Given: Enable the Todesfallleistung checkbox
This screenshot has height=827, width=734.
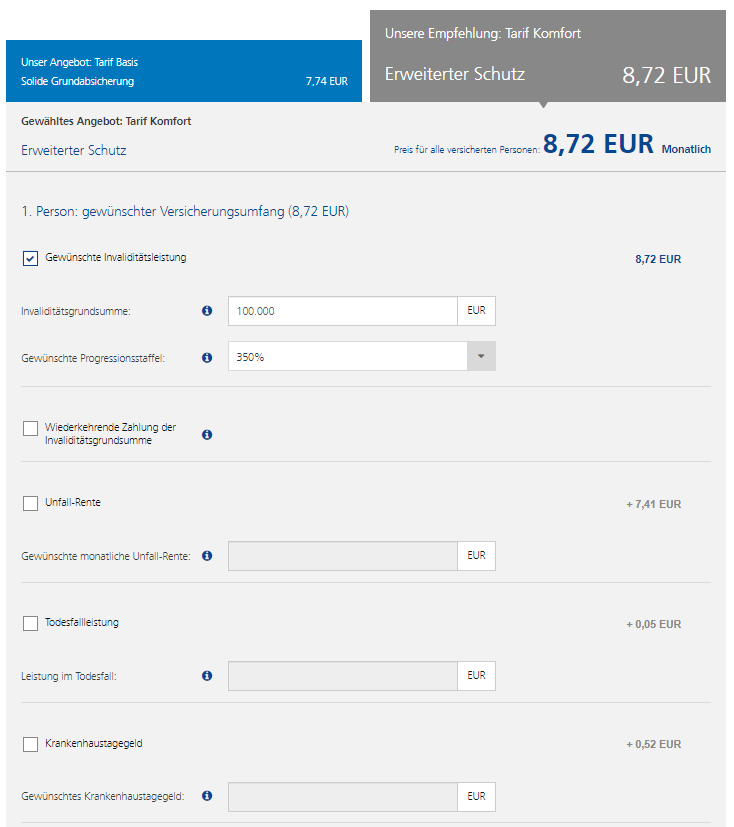Looking at the screenshot, I should pyautogui.click(x=31, y=623).
